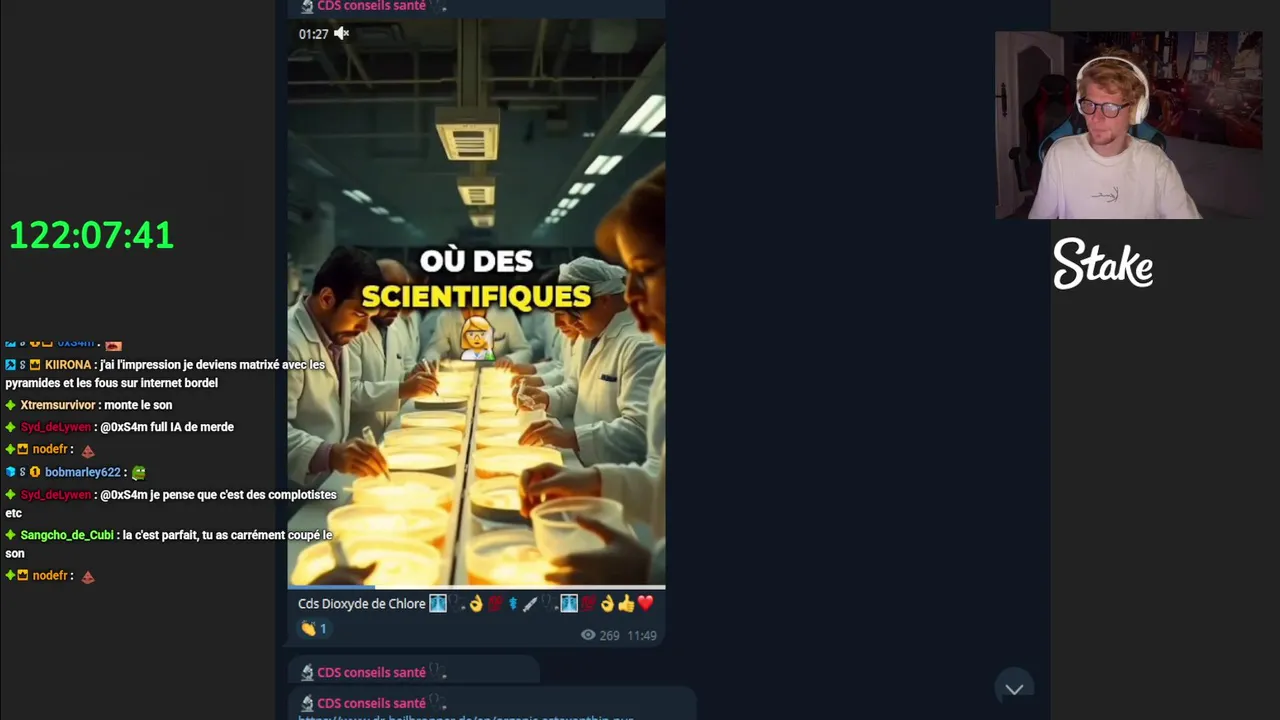Click the microscope icon before the last CDS conseils santé
This screenshot has width=1280, height=720.
tap(307, 703)
